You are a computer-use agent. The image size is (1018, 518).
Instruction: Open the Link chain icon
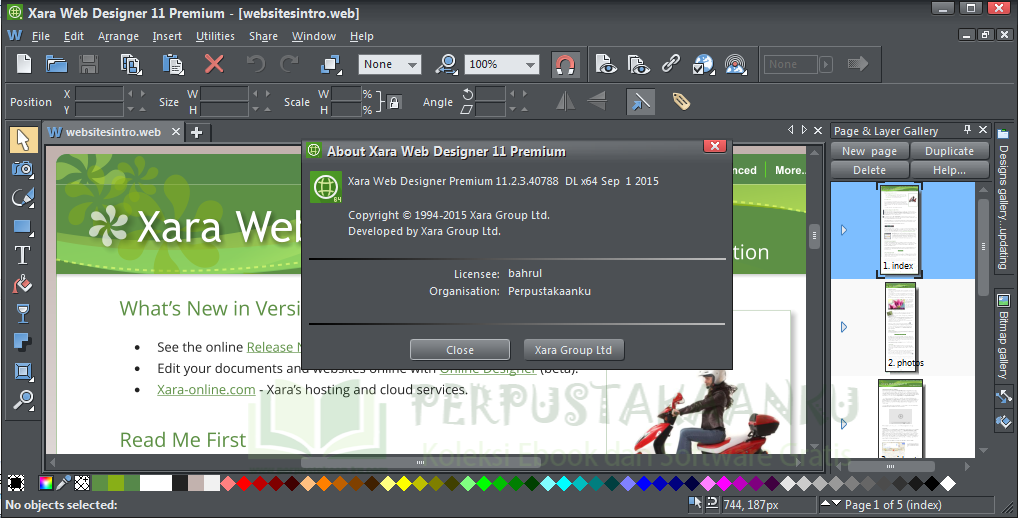pos(671,64)
